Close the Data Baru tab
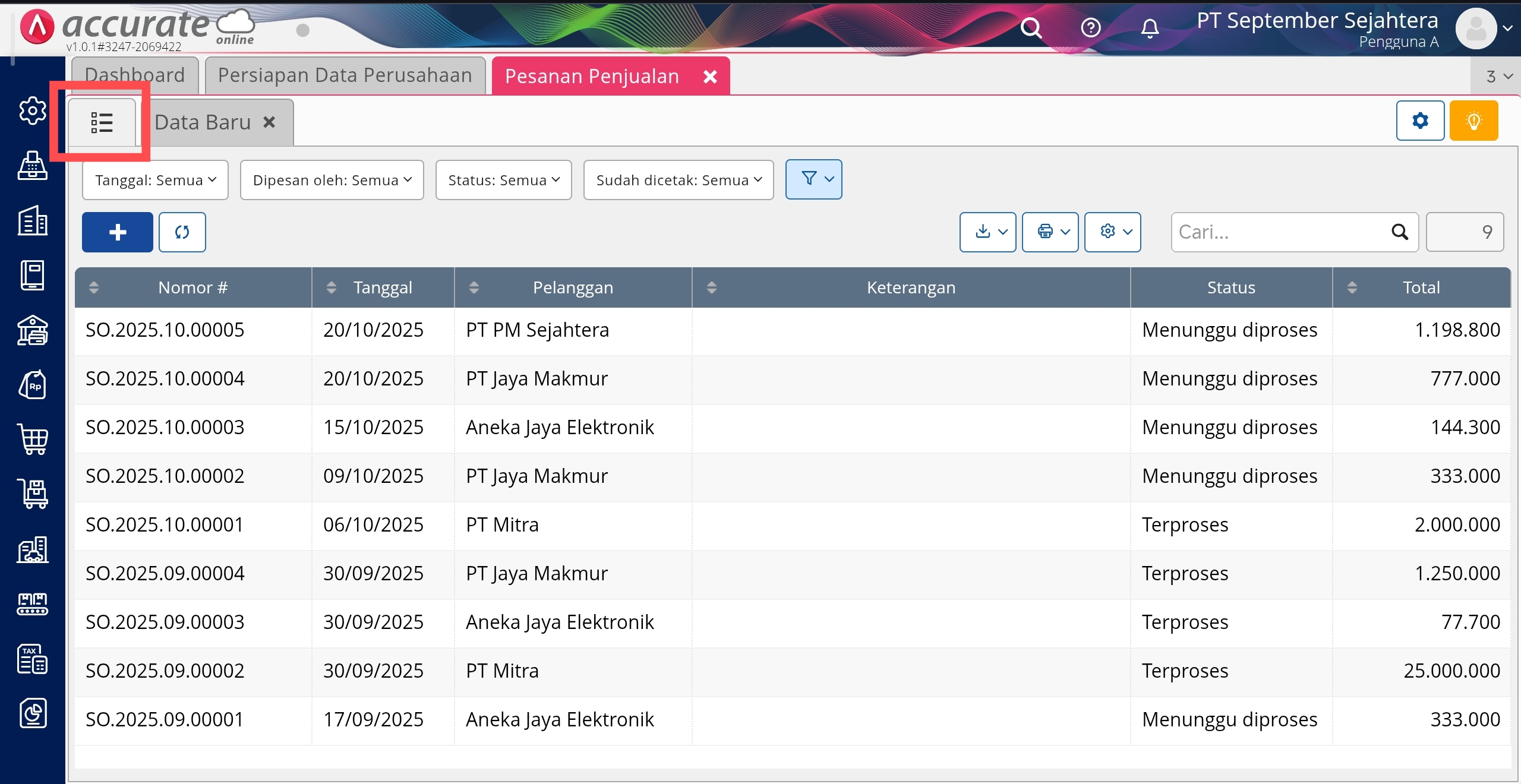The height and width of the screenshot is (784, 1521). 269,122
